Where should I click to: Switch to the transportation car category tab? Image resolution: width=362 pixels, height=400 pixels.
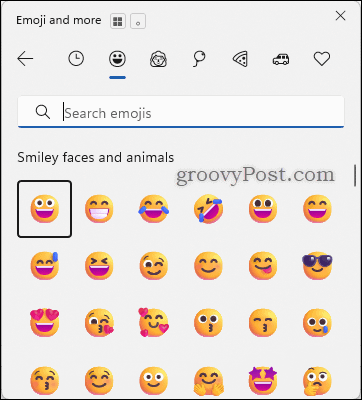click(281, 60)
